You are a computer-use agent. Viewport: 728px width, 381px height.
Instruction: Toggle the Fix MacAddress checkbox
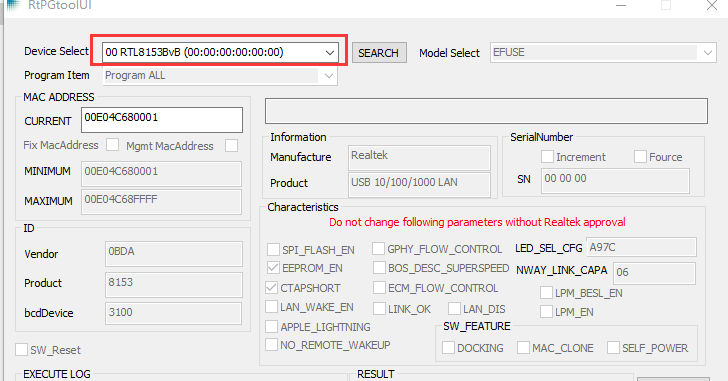112,145
